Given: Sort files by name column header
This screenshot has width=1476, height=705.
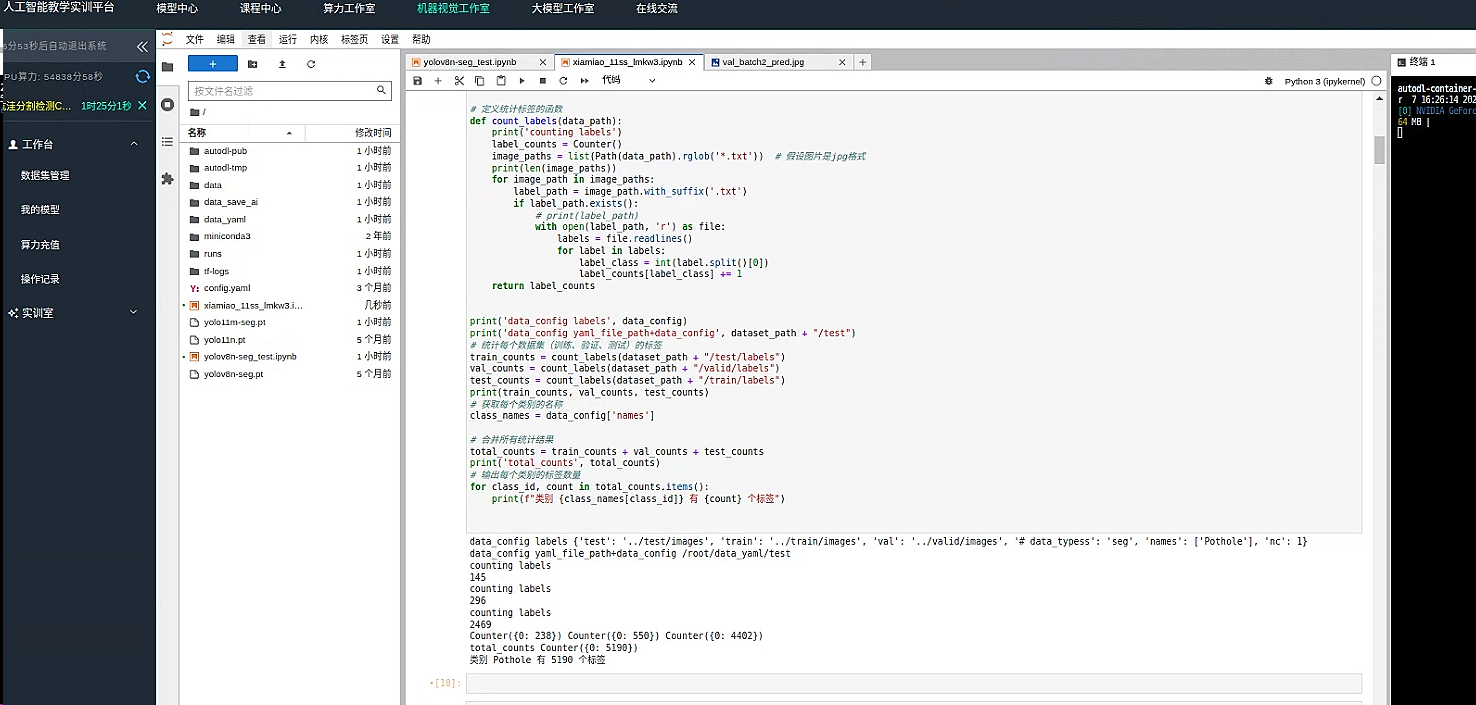Looking at the screenshot, I should tap(245, 132).
